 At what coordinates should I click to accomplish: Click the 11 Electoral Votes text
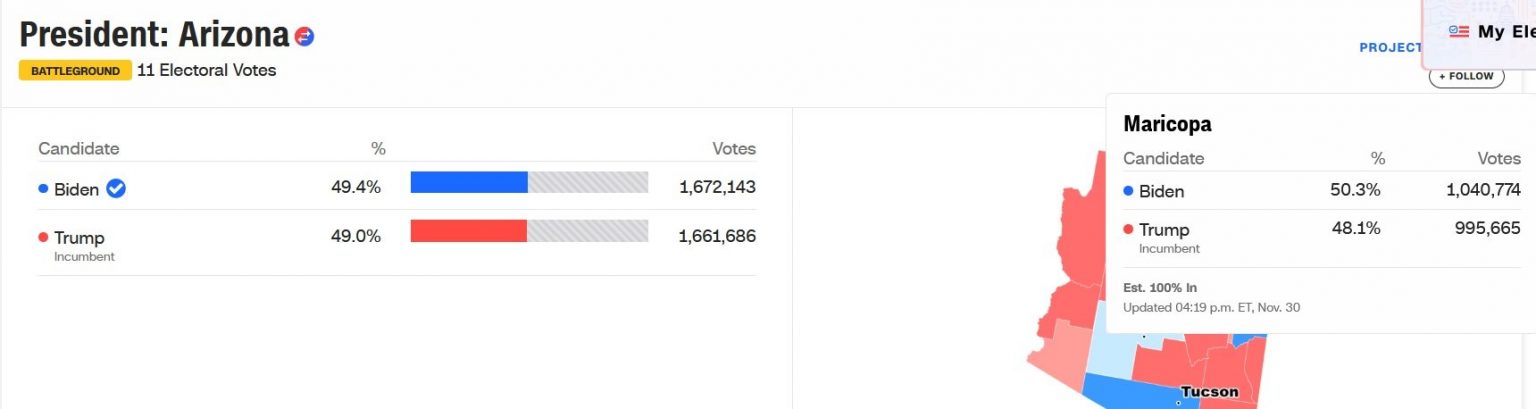pyautogui.click(x=206, y=70)
